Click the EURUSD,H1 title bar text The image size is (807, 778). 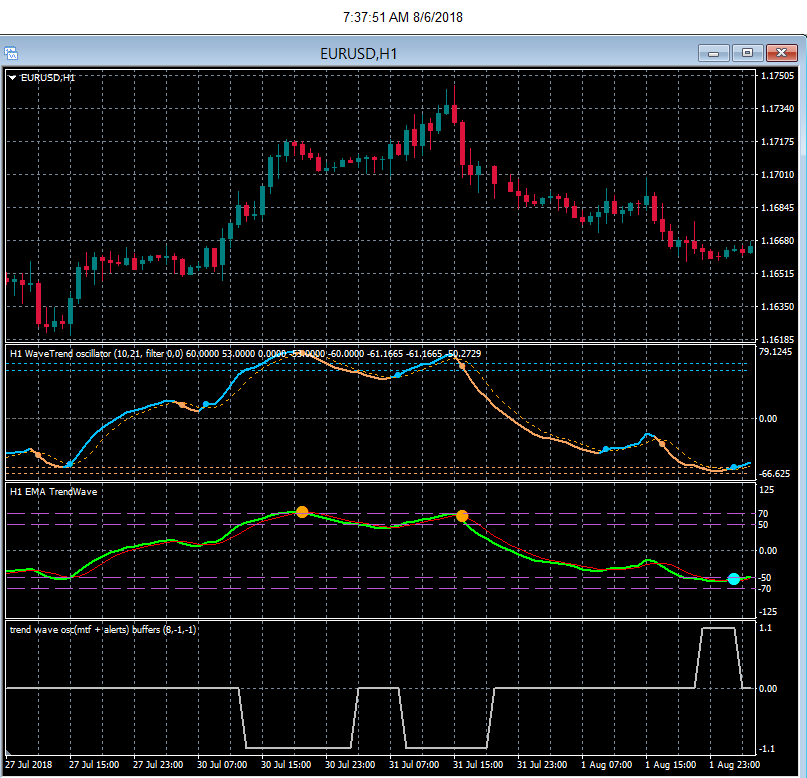[357, 53]
